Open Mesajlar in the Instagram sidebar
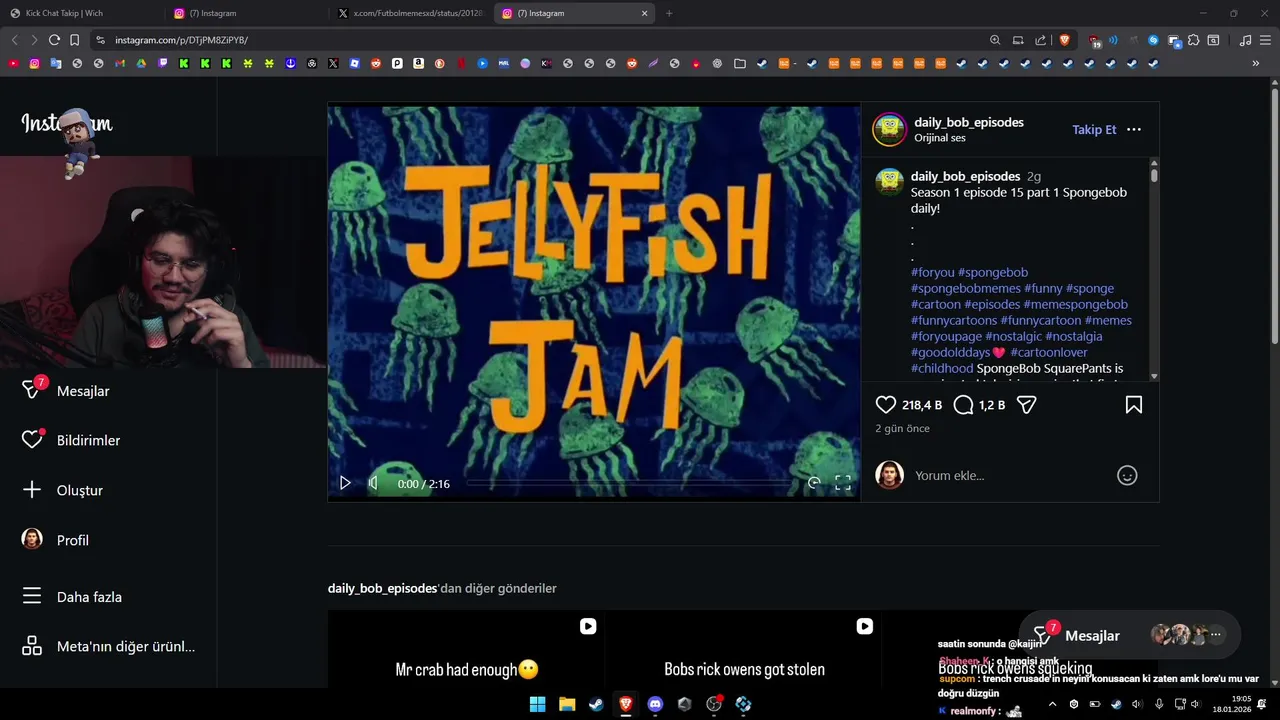This screenshot has height=720, width=1280. 66,391
